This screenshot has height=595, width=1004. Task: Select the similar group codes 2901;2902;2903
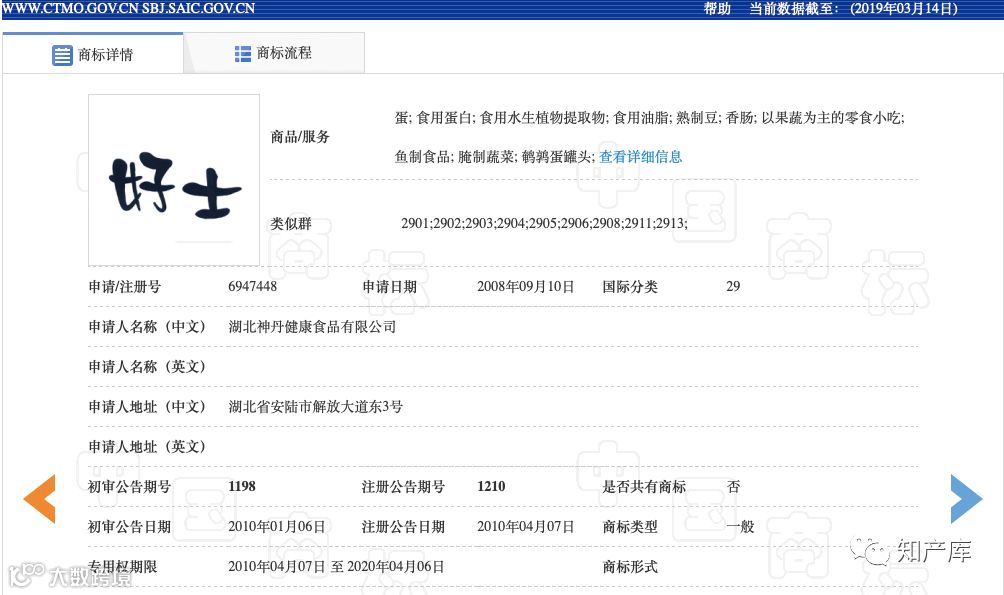click(x=544, y=224)
